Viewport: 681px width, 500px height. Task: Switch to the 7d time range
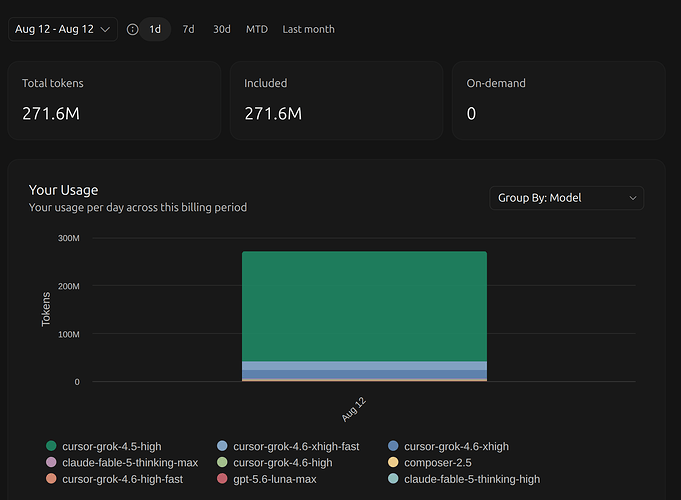[188, 29]
